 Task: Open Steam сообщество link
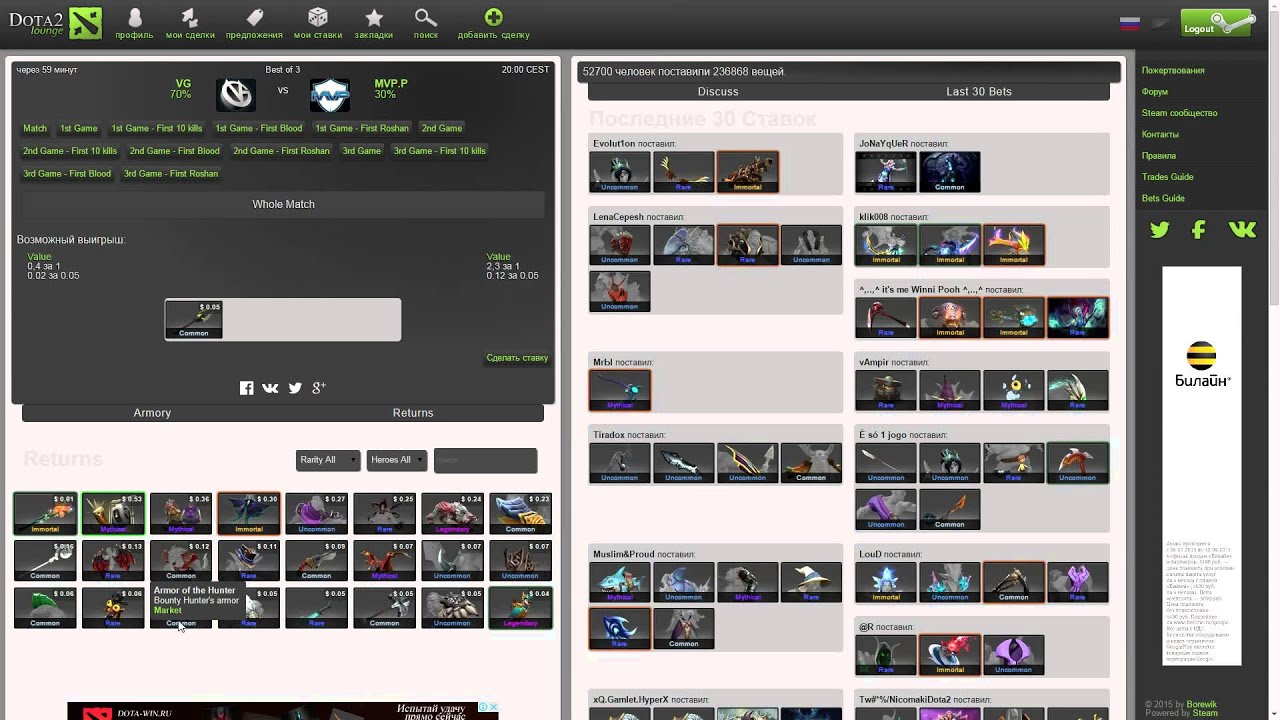(1180, 113)
